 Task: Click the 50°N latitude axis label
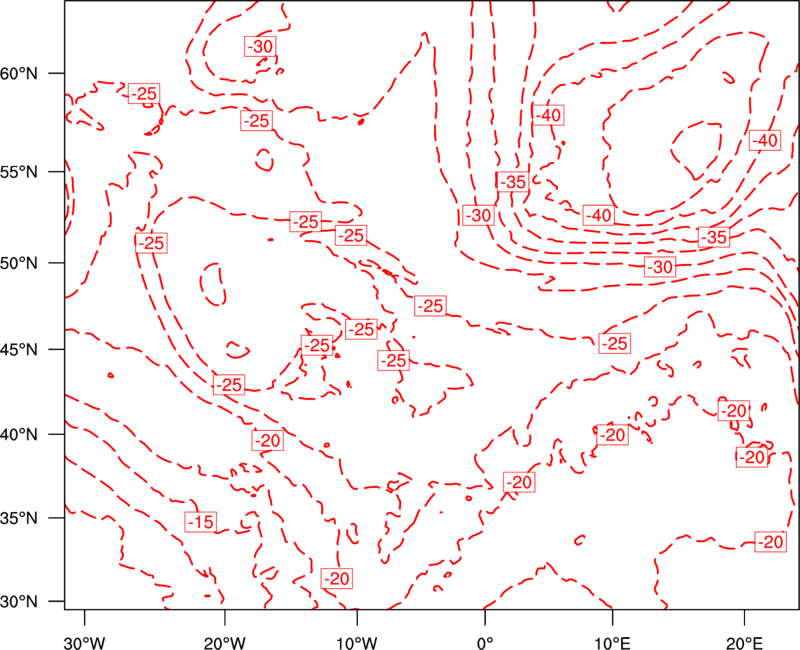click(x=19, y=263)
